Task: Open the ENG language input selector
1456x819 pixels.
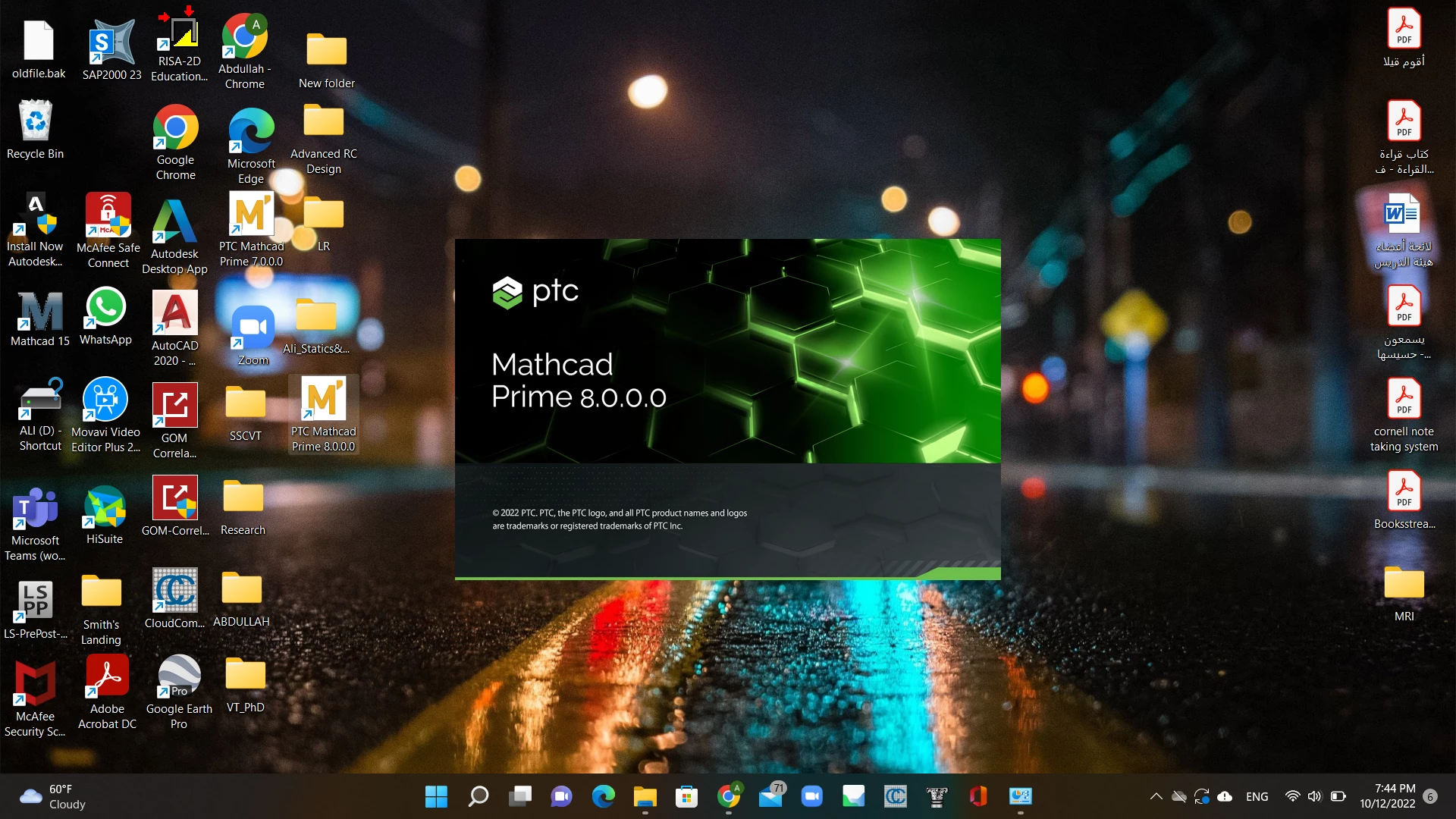Action: click(x=1257, y=796)
